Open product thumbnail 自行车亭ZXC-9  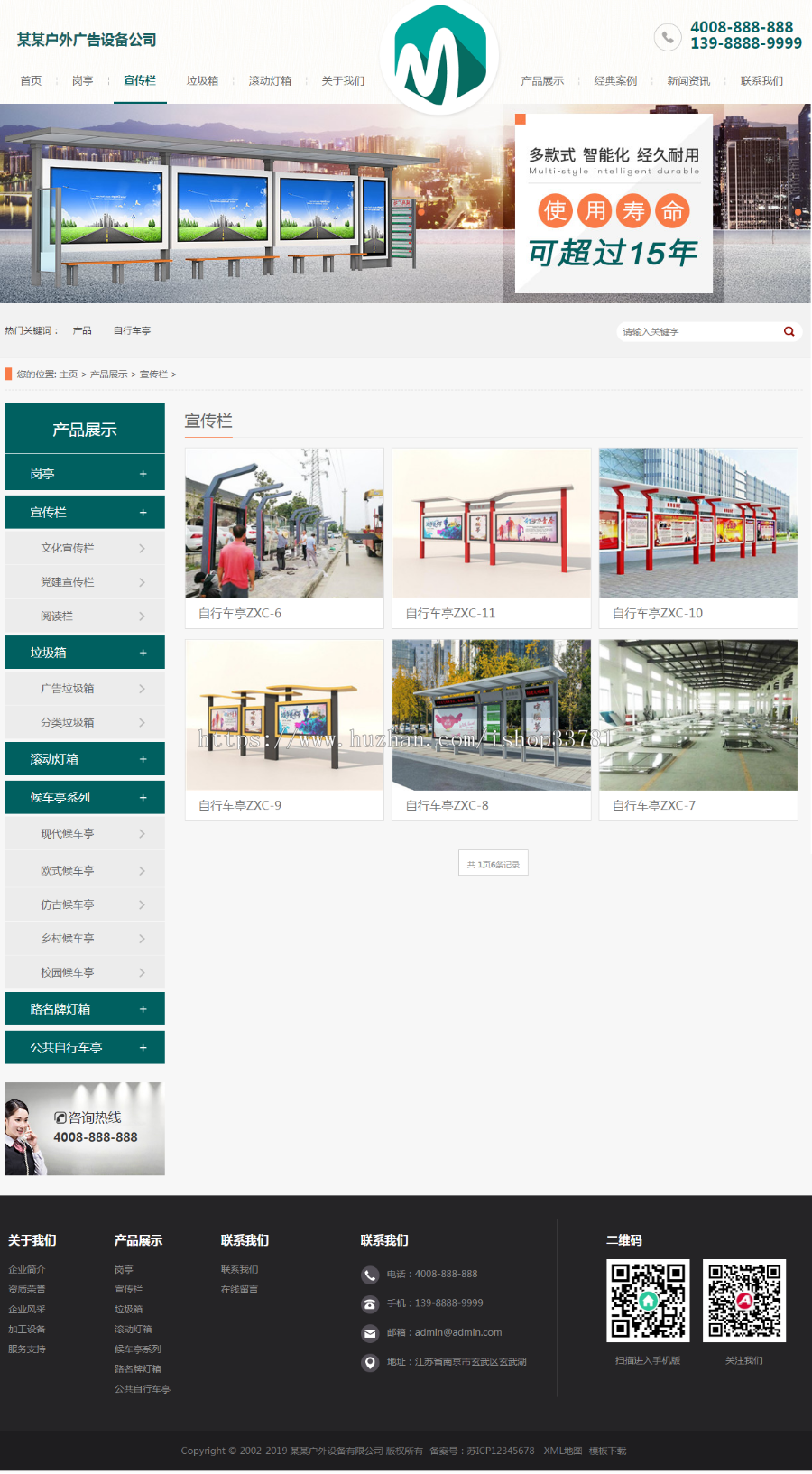pos(284,716)
